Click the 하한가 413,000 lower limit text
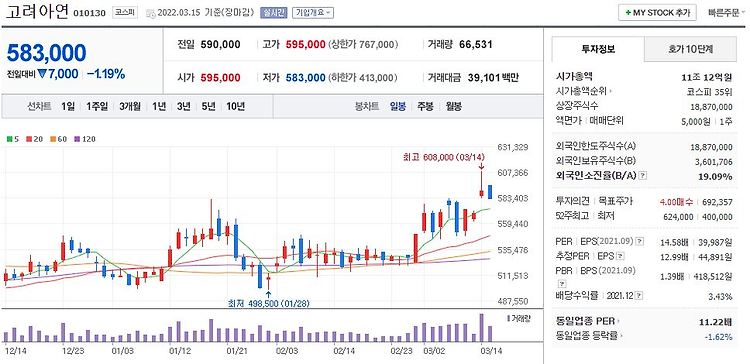 (363, 78)
